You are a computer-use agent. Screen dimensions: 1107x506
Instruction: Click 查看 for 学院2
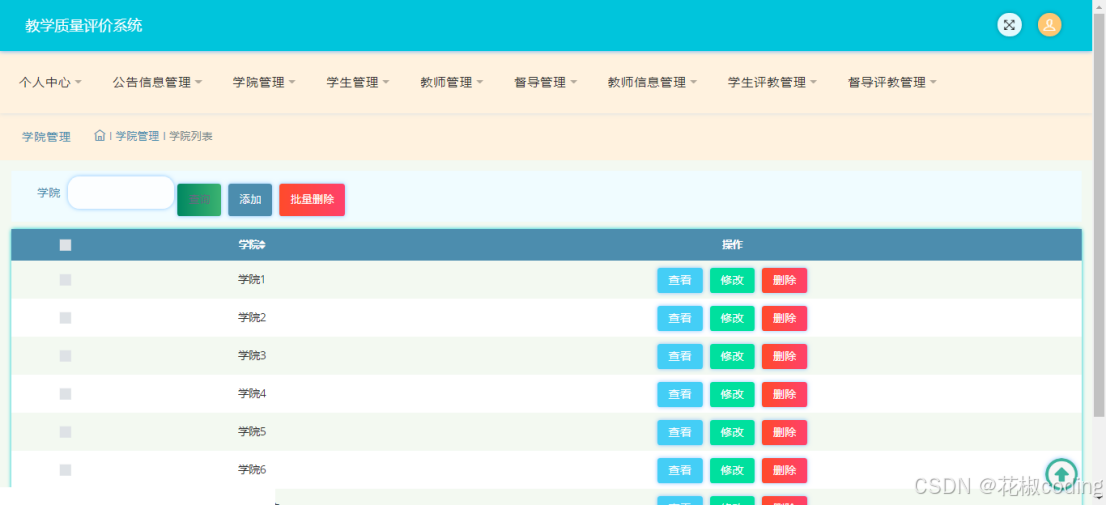tap(680, 318)
